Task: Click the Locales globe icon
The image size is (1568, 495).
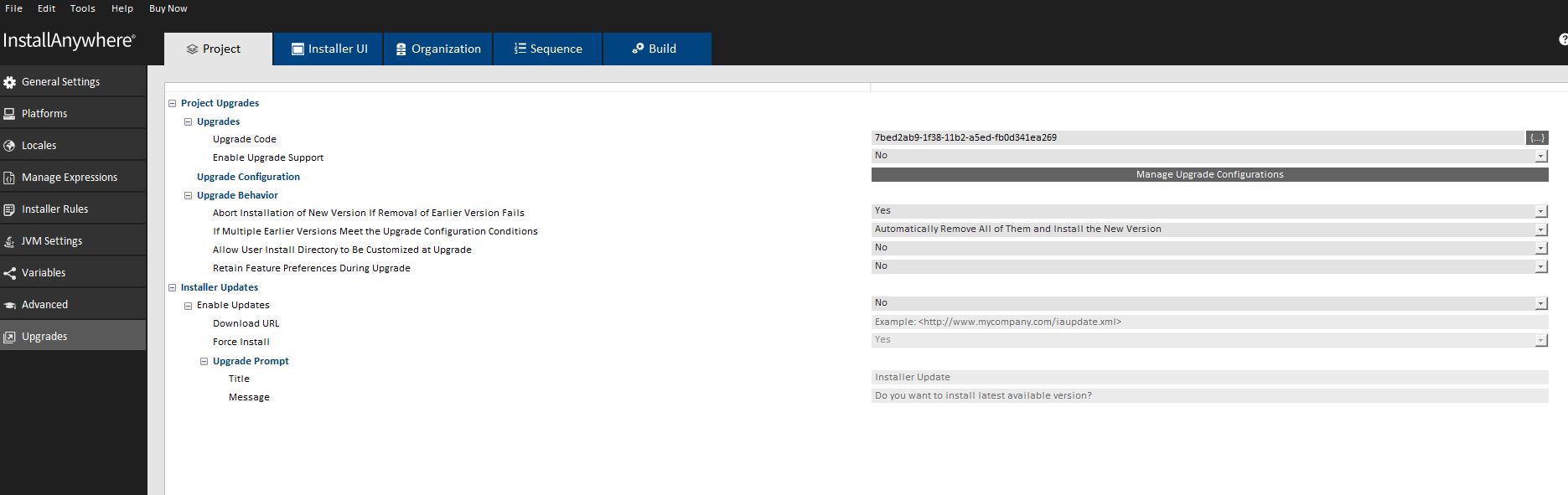Action: 10,146
